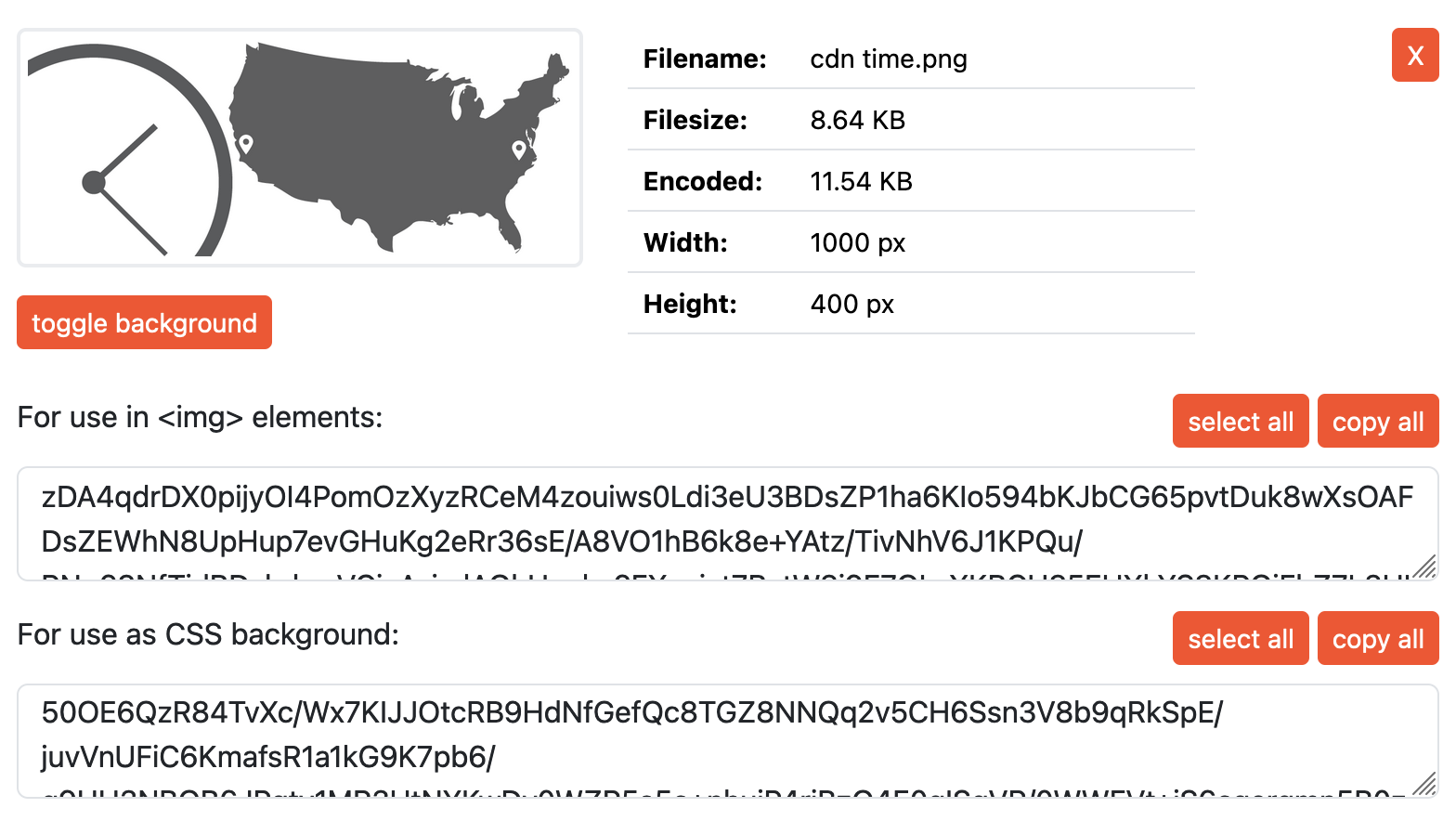Select all text for the img element code
Image resolution: width=1456 pixels, height=821 pixels.
pyautogui.click(x=1241, y=421)
